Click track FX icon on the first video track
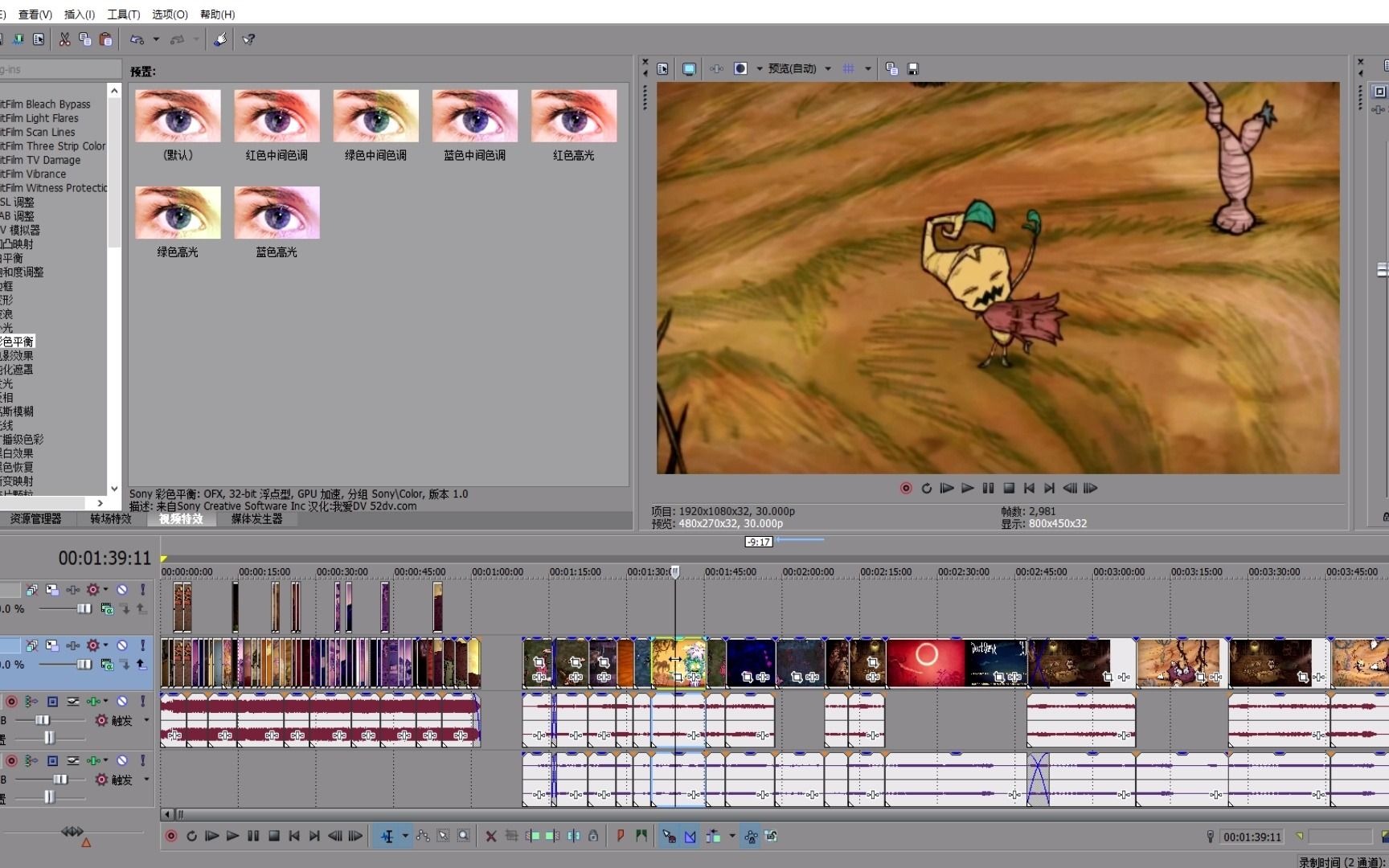Image resolution: width=1389 pixels, height=868 pixels. pos(73,589)
